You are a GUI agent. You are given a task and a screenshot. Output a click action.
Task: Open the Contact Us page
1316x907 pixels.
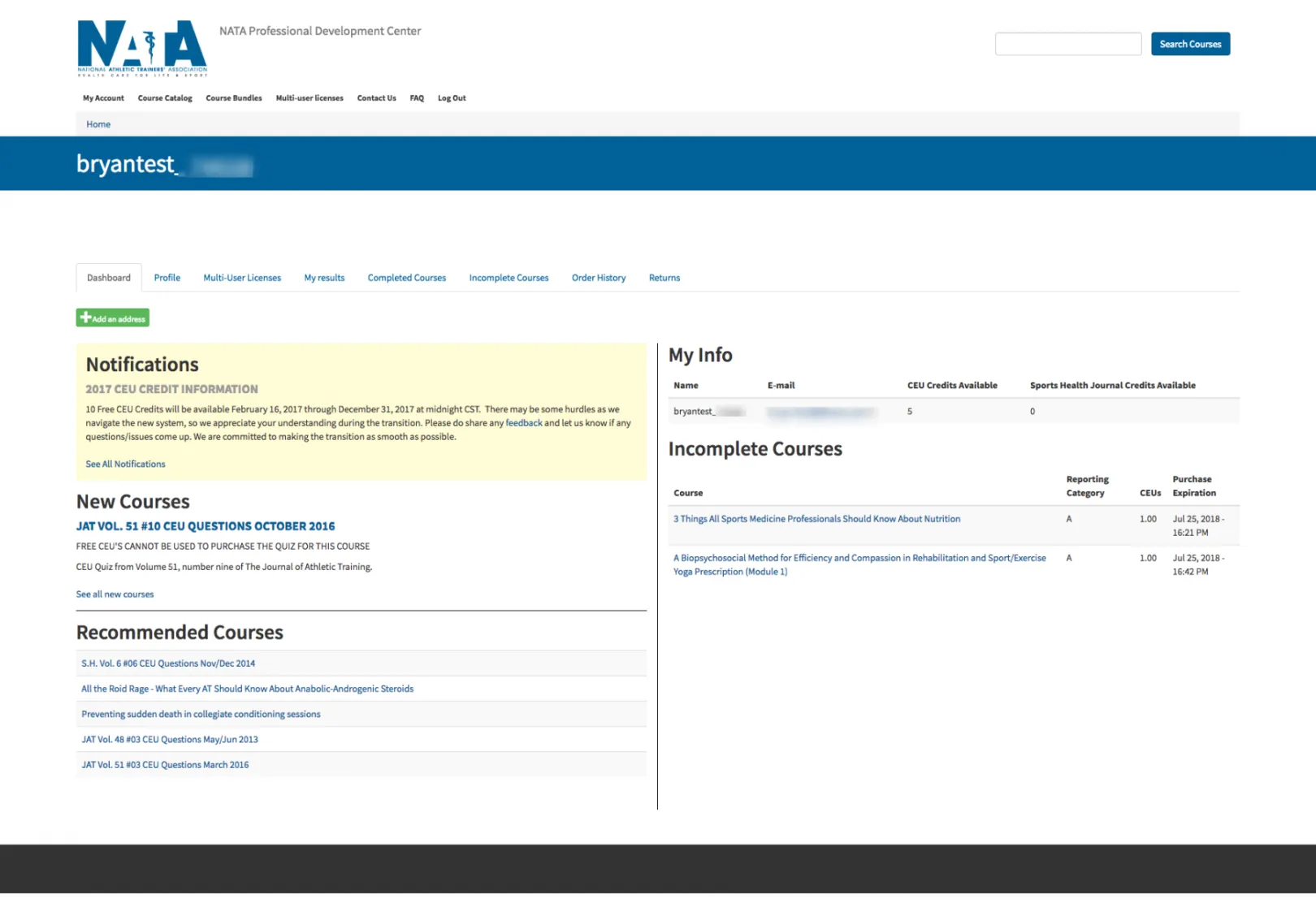point(376,98)
